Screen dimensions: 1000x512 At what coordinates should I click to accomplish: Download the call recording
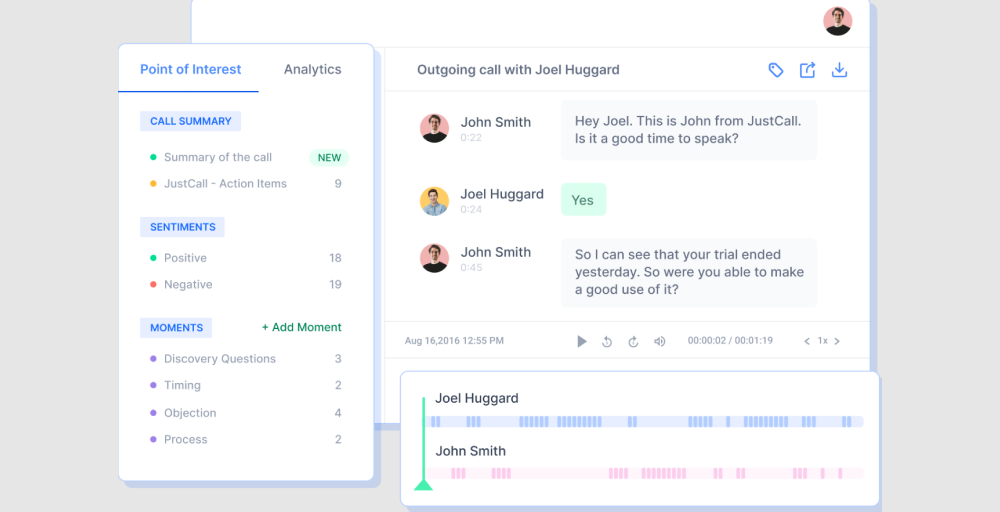coord(839,70)
